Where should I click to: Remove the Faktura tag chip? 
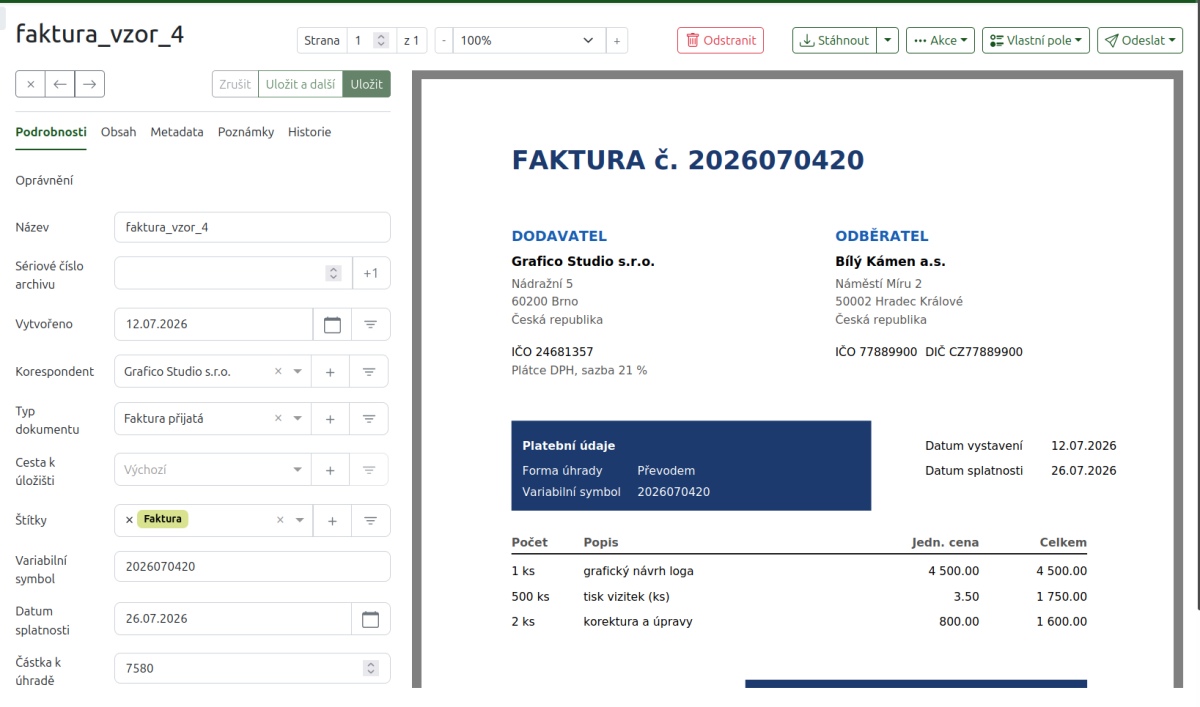[129, 519]
